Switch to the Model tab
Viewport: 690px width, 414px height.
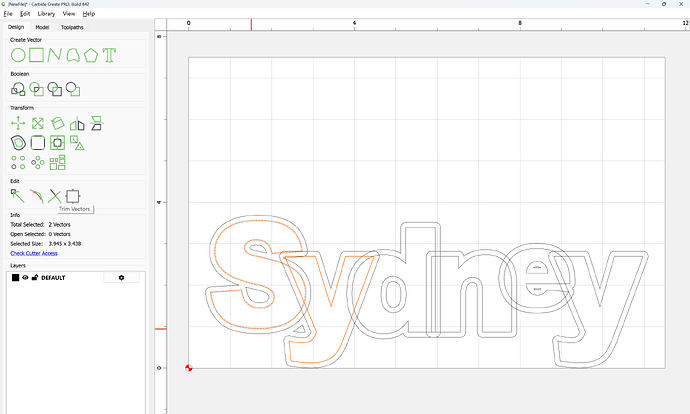42,27
